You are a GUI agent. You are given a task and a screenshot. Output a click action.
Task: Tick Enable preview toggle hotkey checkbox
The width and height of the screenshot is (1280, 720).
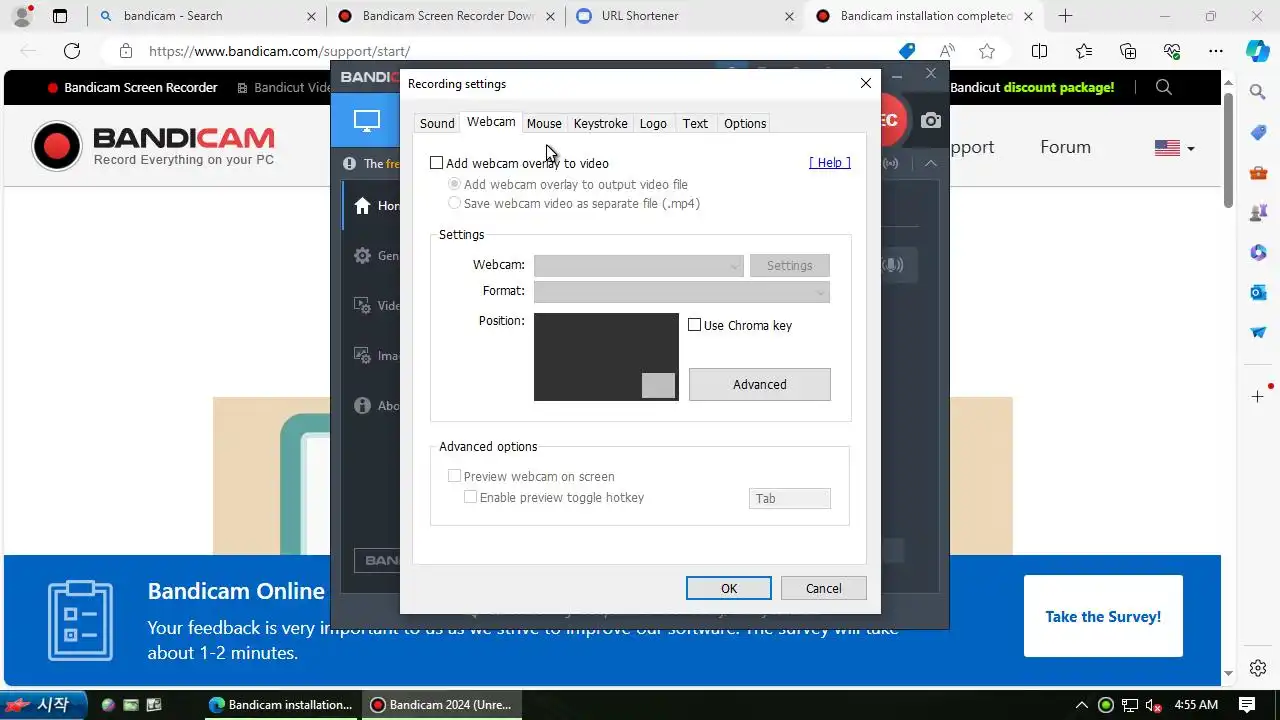point(470,497)
